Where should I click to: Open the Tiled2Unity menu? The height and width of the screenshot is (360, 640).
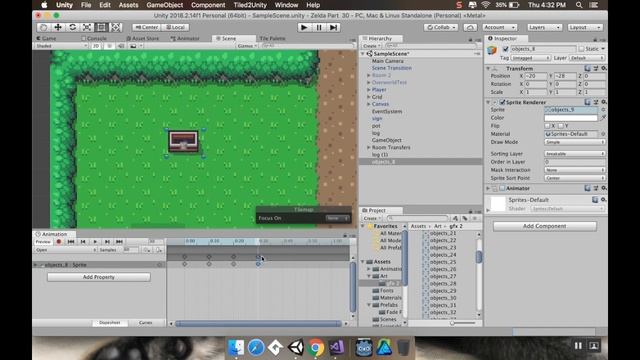pos(250,5)
